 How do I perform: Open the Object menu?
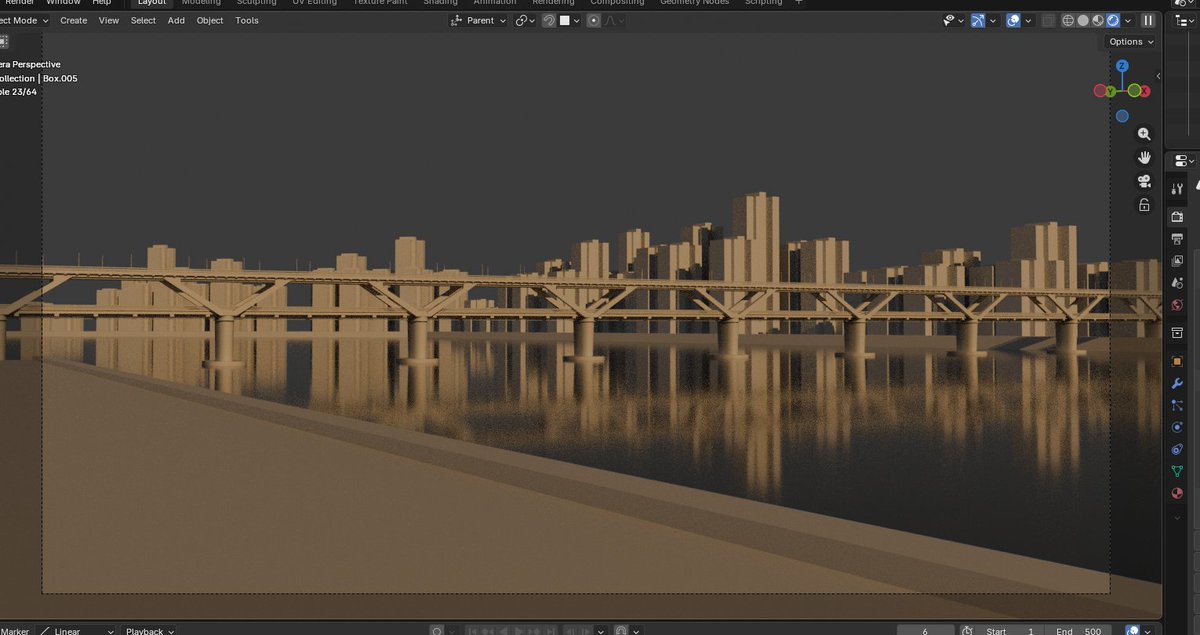click(x=210, y=20)
